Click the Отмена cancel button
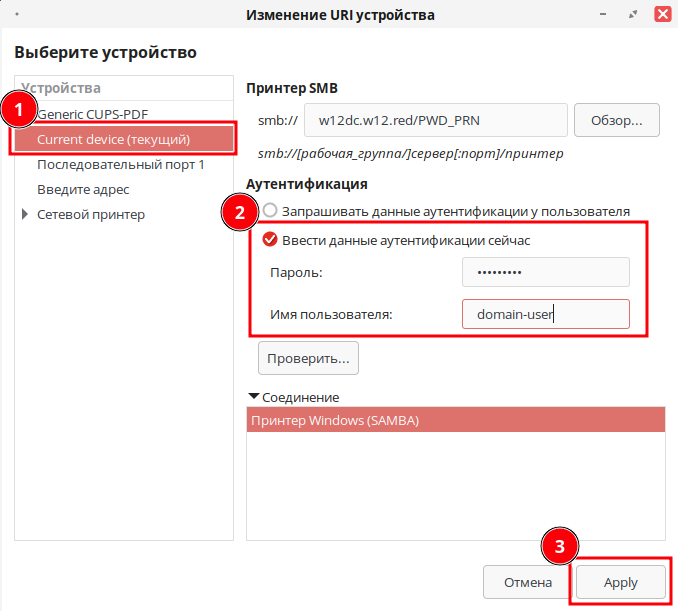679x611 pixels. [527, 582]
